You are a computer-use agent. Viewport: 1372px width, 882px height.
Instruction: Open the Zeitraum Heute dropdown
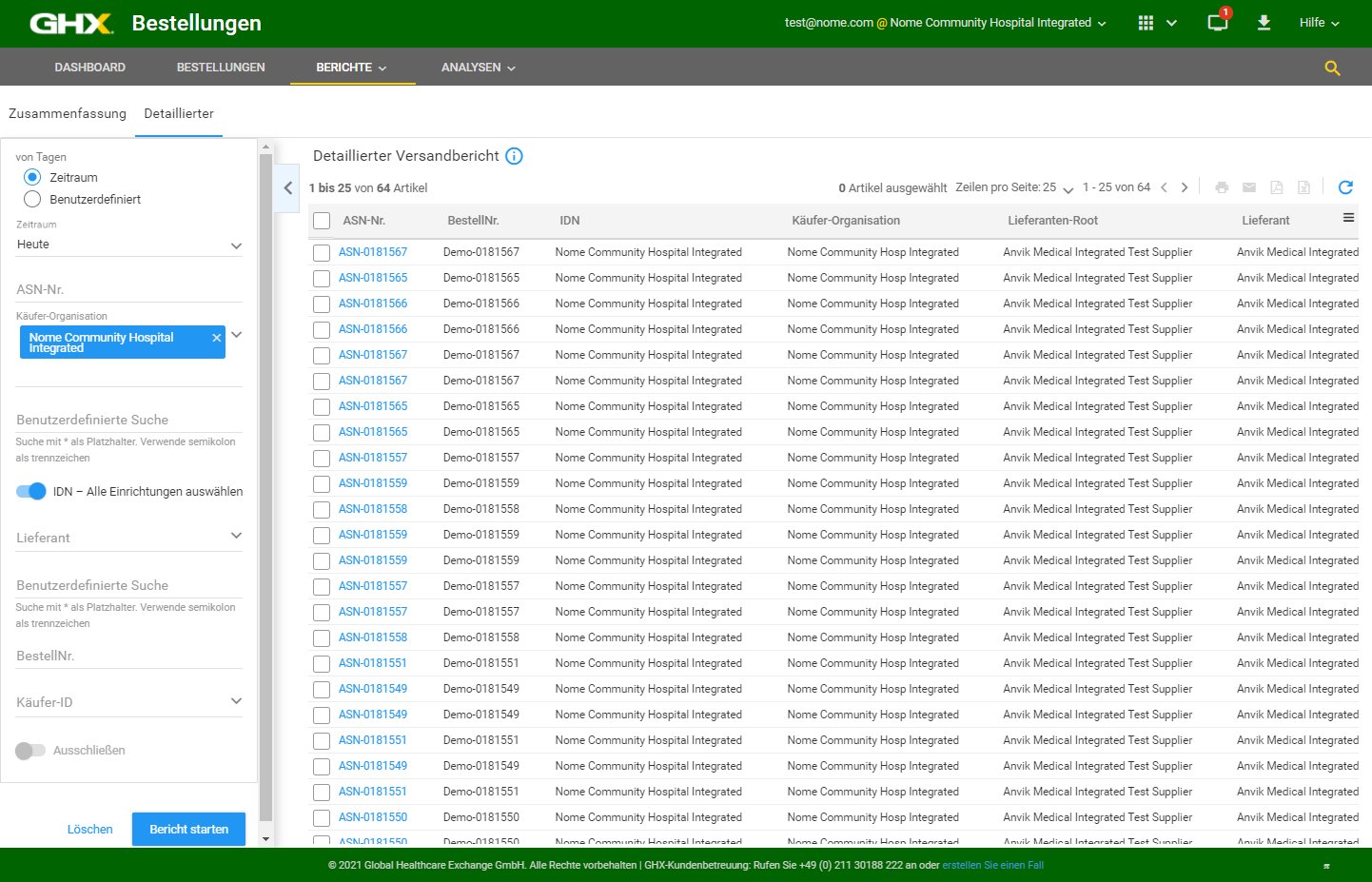click(x=129, y=245)
